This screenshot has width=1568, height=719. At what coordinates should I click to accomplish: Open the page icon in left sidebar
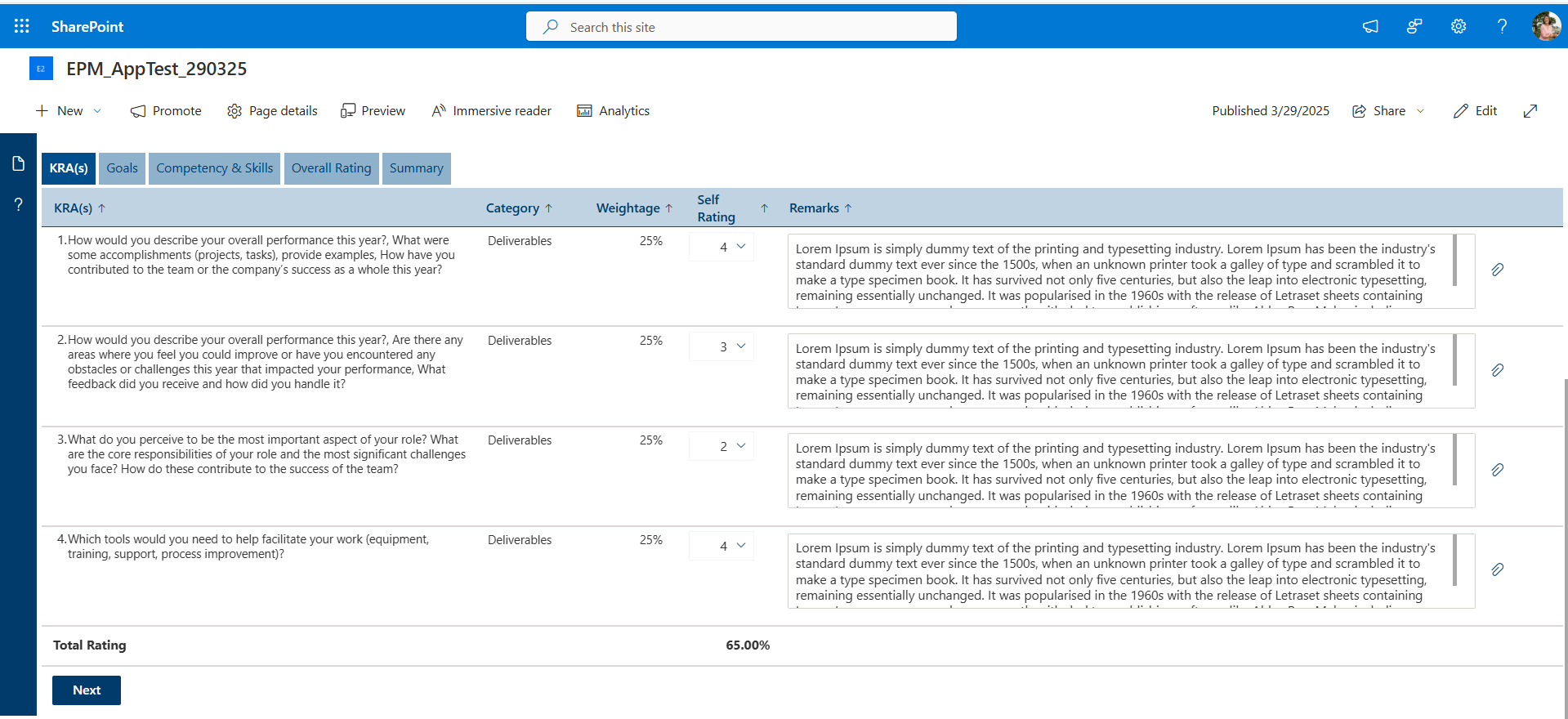[x=18, y=163]
